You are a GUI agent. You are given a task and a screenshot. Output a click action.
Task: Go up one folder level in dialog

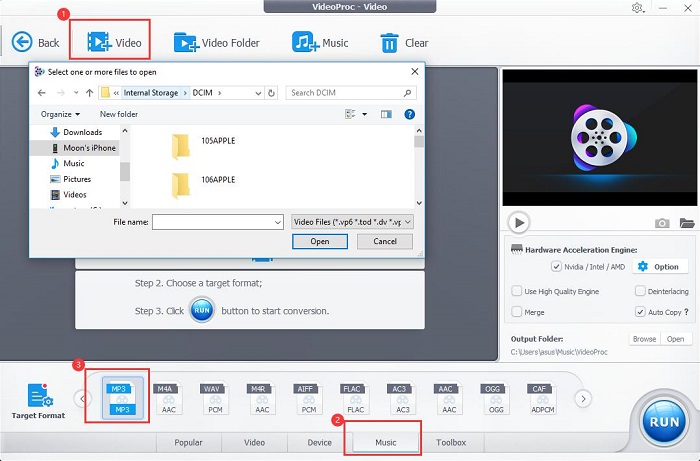click(90, 93)
